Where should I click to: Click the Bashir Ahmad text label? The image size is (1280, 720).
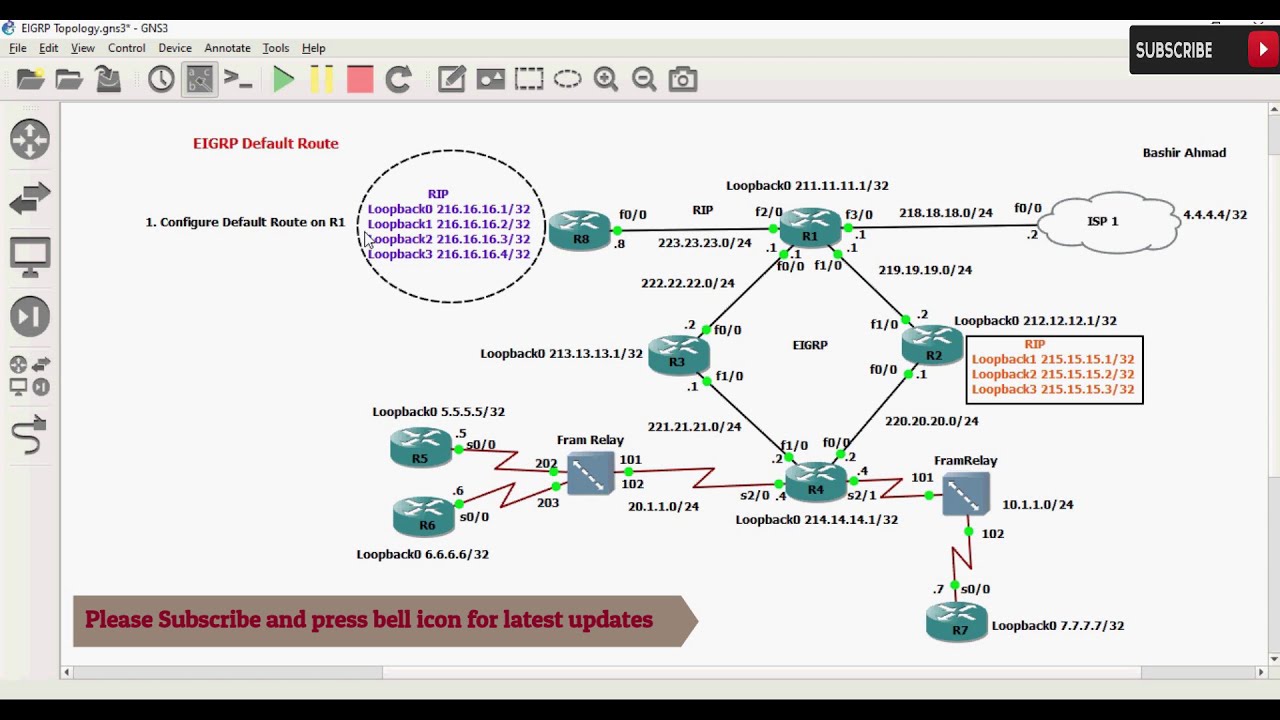(1184, 153)
